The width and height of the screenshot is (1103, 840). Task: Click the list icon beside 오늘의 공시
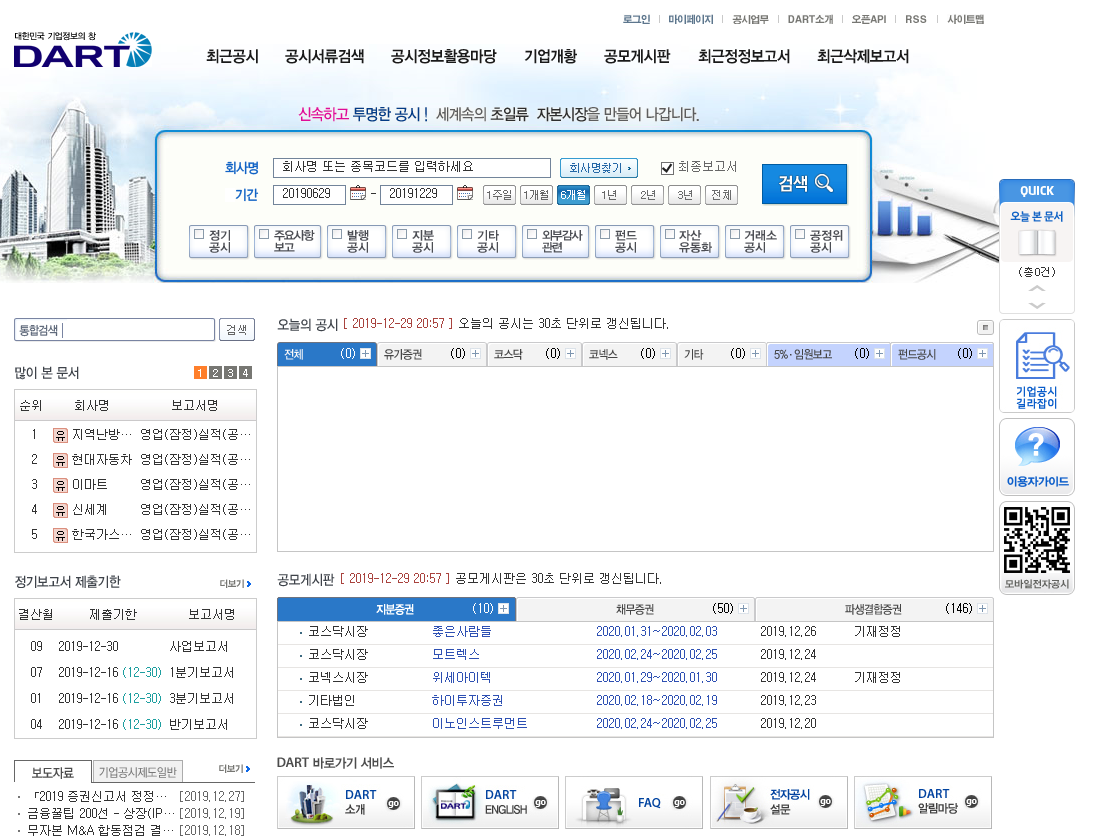click(x=985, y=327)
